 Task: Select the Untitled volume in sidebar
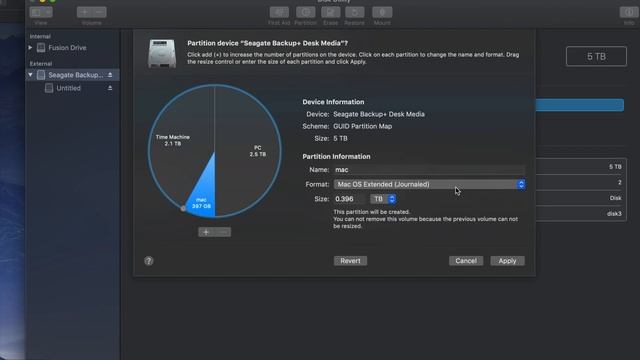point(68,88)
